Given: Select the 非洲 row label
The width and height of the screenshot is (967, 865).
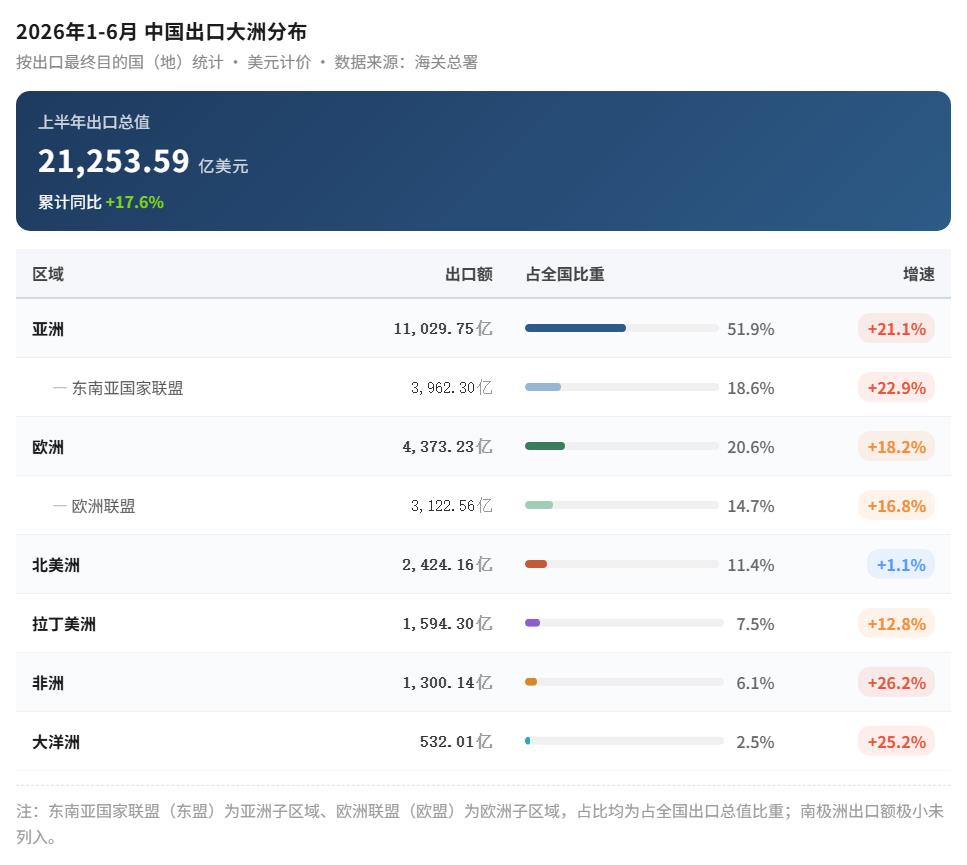Looking at the screenshot, I should click(48, 683).
